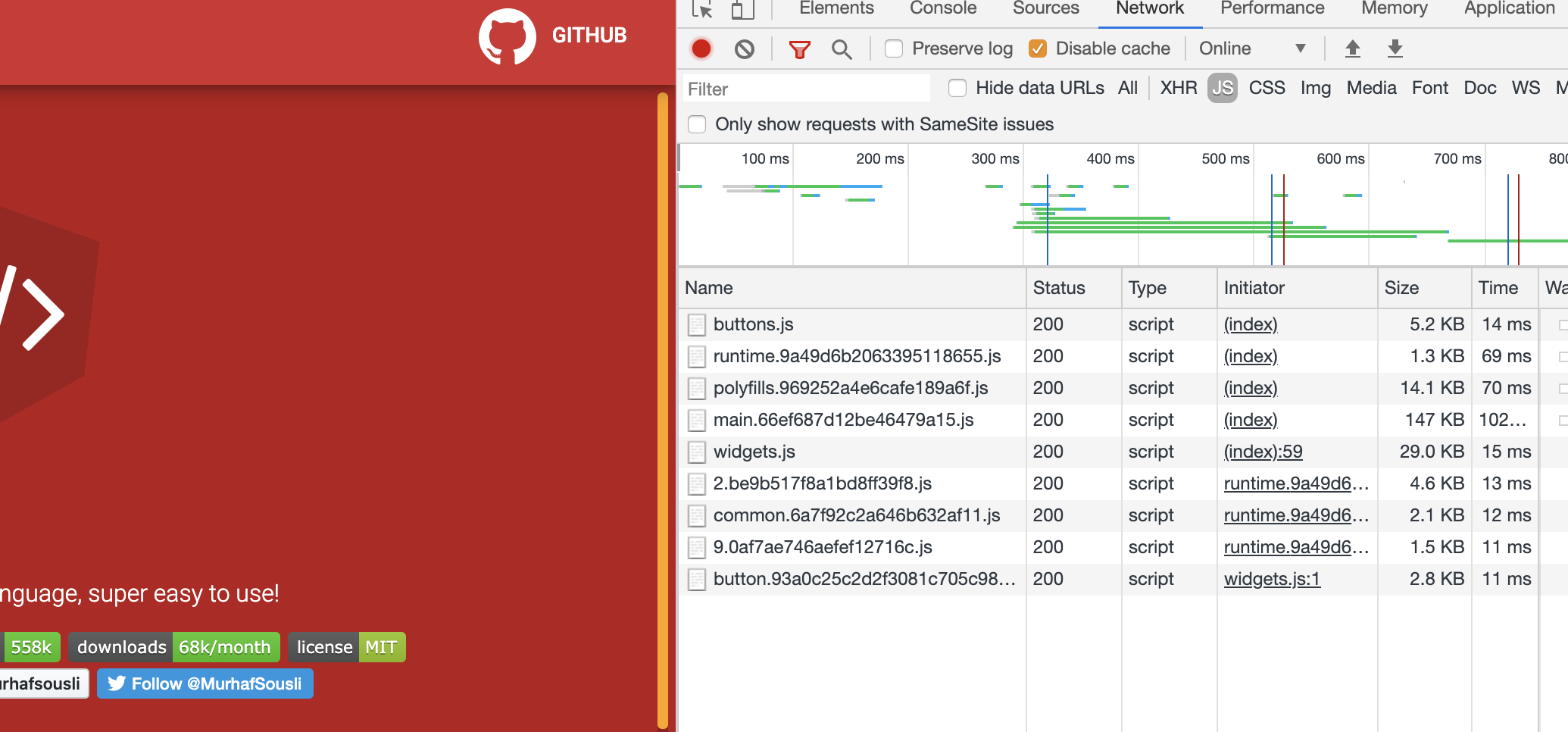Open the network request filter funnel

pos(798,48)
